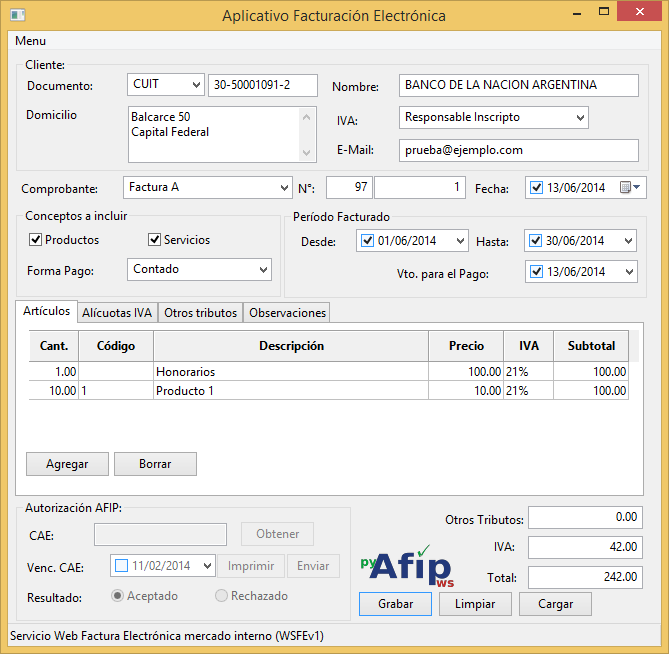Viewport: 669px width, 654px height.
Task: Click the Agregar button
Action: point(67,464)
